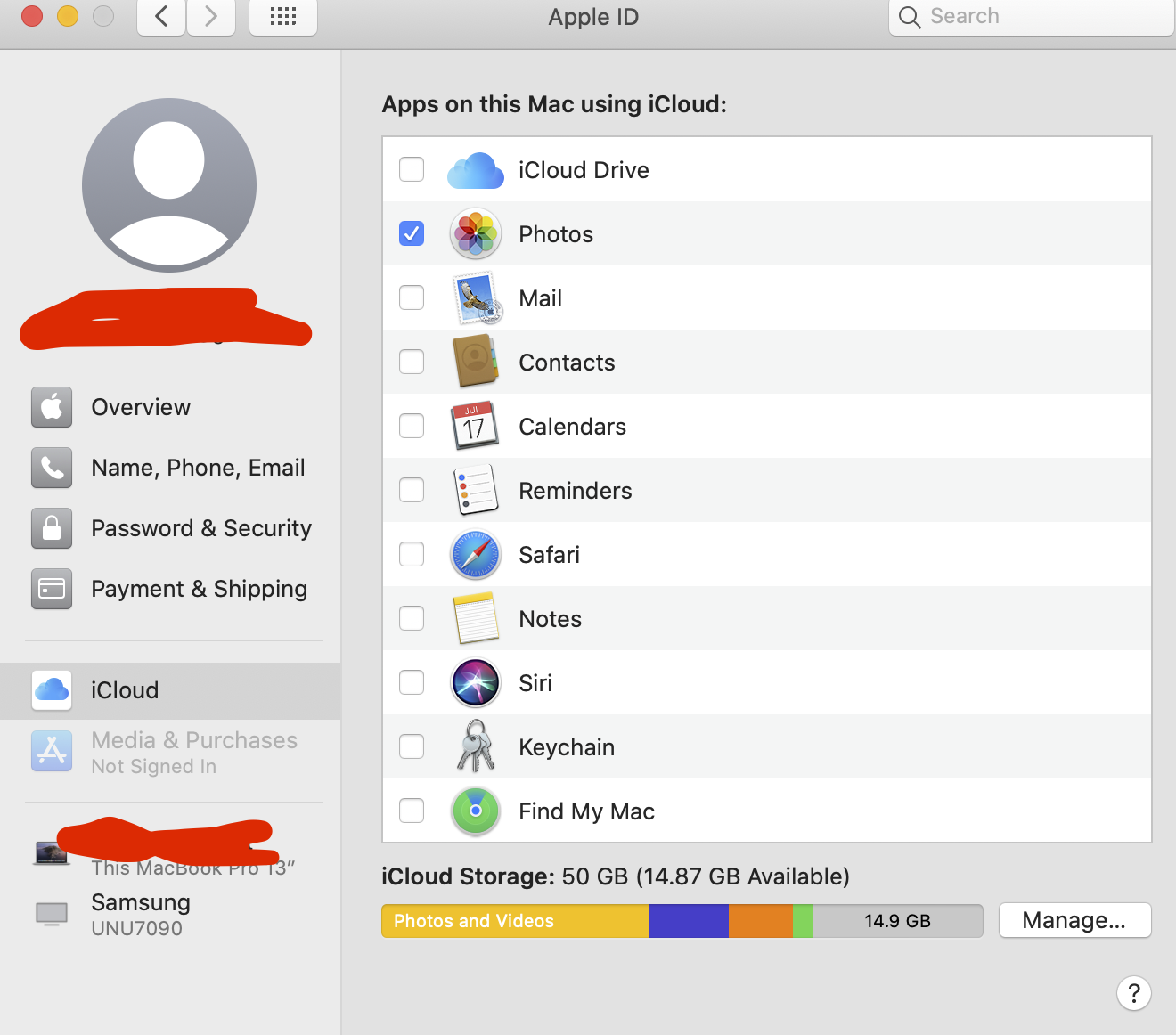This screenshot has height=1035, width=1176.
Task: Go forward with the right chevron button
Action: pos(211,17)
